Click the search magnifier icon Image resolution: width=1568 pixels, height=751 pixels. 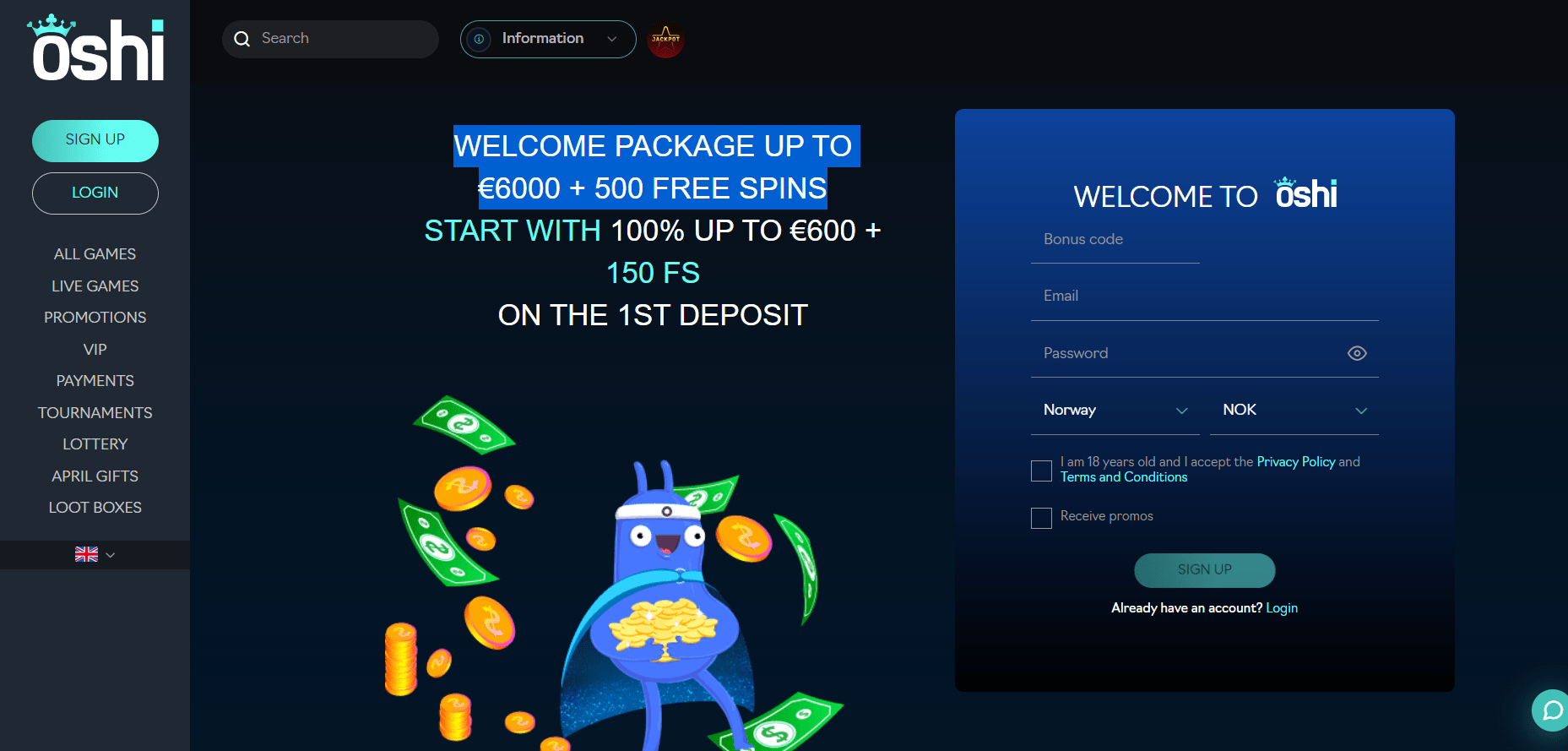(x=242, y=39)
